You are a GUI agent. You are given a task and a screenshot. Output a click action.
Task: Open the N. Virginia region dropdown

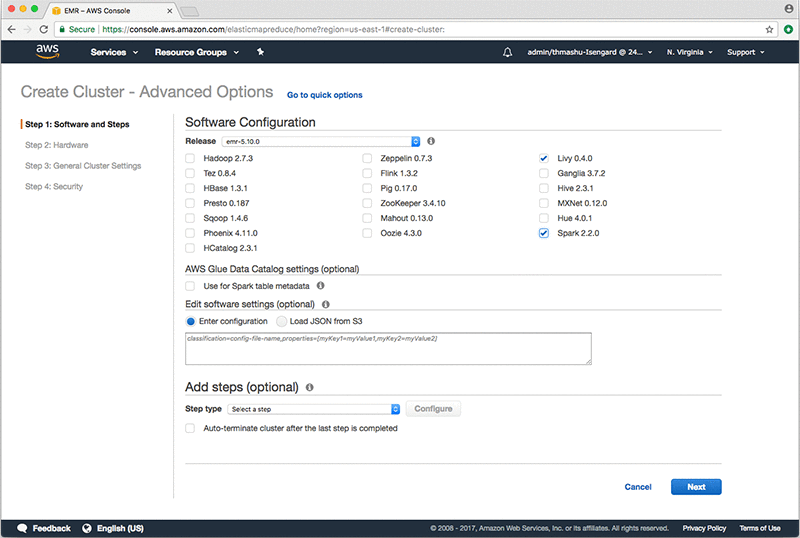coord(689,52)
